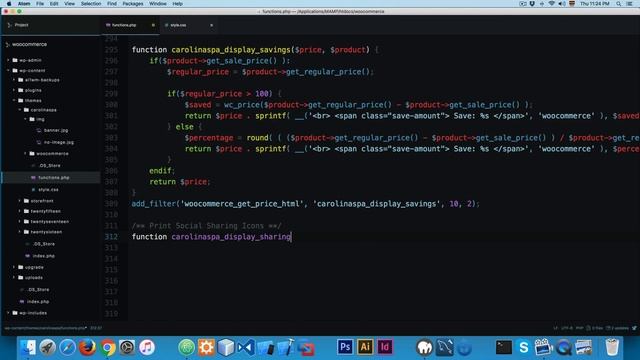This screenshot has height=360, width=640.
Task: Open the Packages menu
Action: click(133, 4)
